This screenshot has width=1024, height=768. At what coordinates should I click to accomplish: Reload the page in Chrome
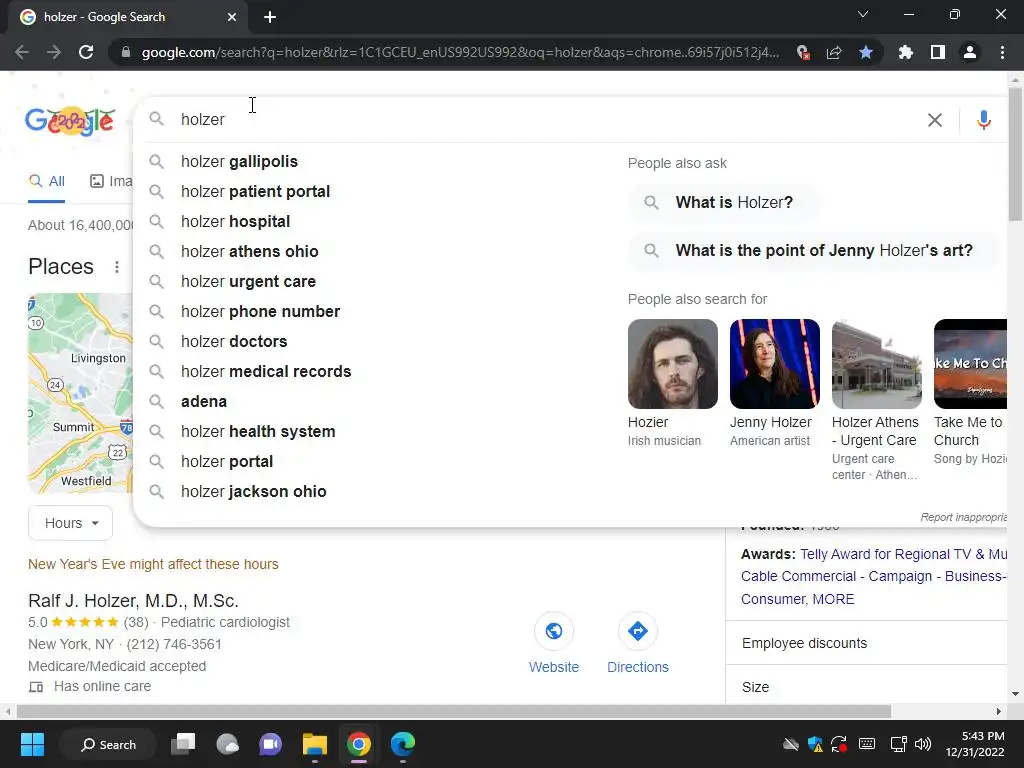pyautogui.click(x=86, y=52)
